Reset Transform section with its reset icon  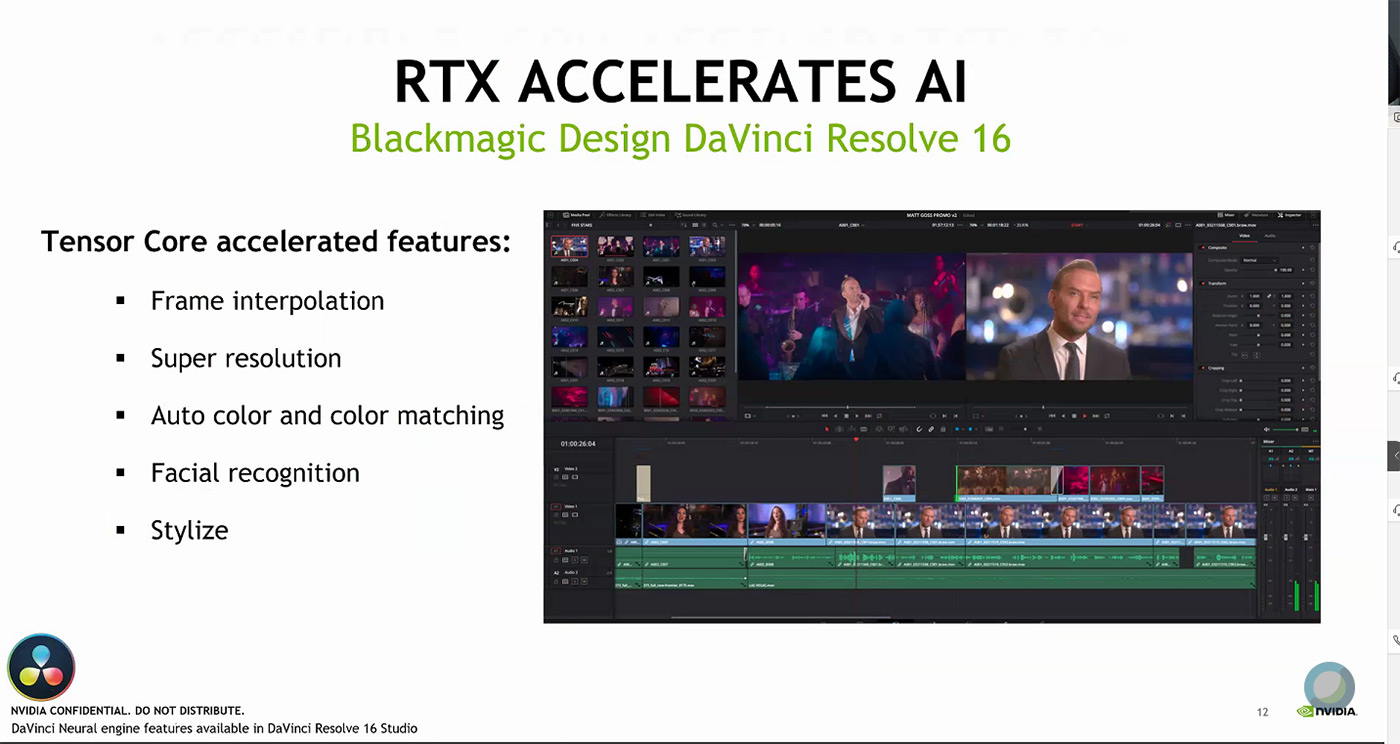tap(1313, 283)
